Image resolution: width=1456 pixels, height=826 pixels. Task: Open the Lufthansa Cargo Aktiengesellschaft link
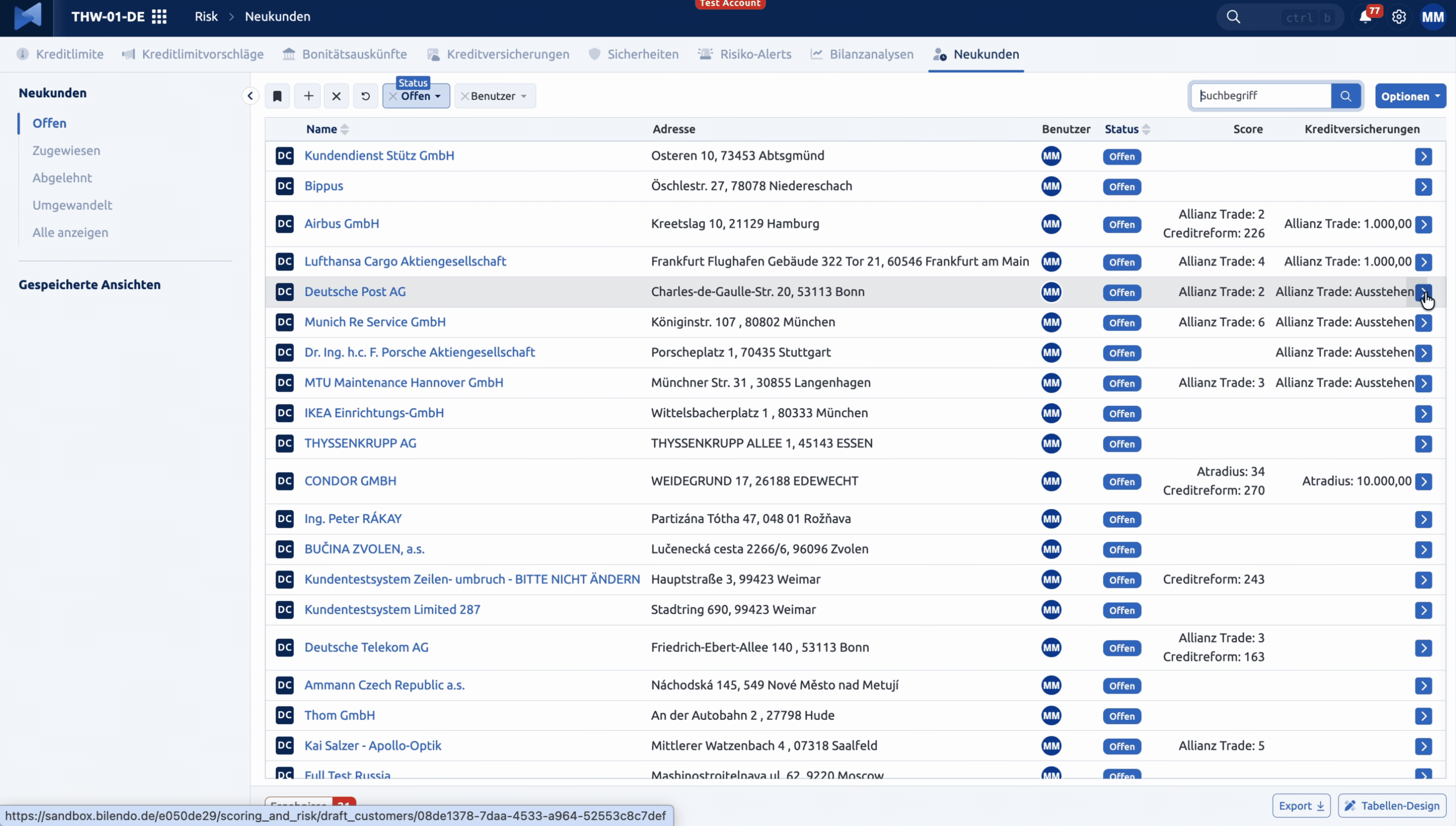pos(405,261)
